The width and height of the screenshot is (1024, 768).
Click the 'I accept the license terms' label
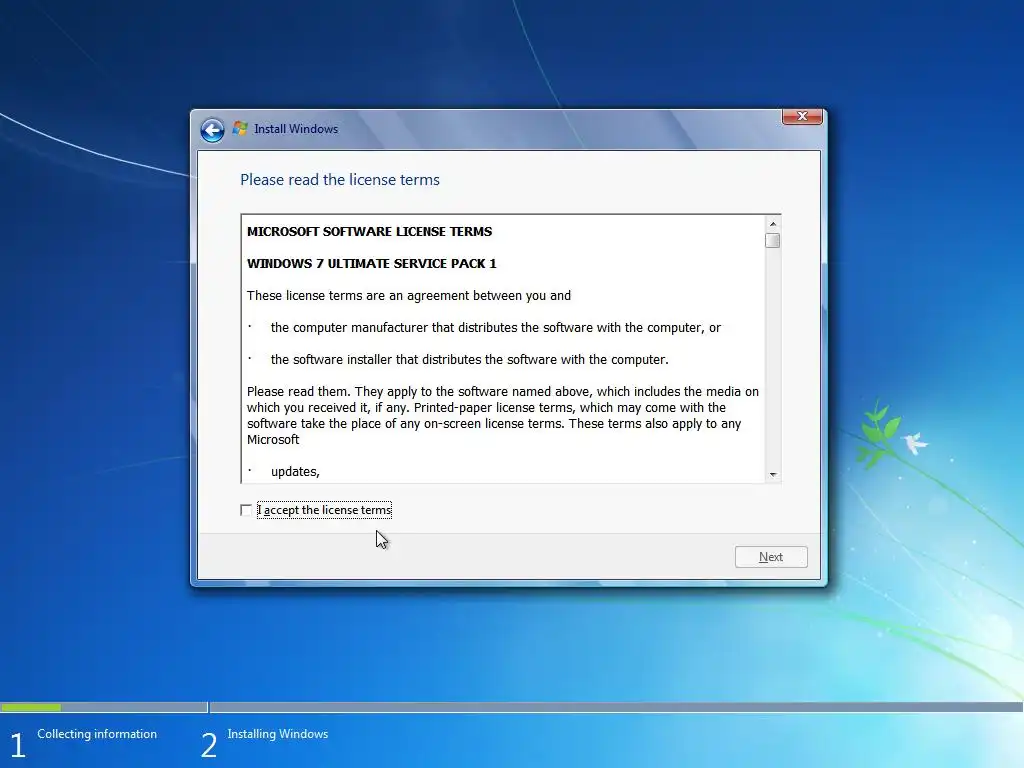pos(325,510)
